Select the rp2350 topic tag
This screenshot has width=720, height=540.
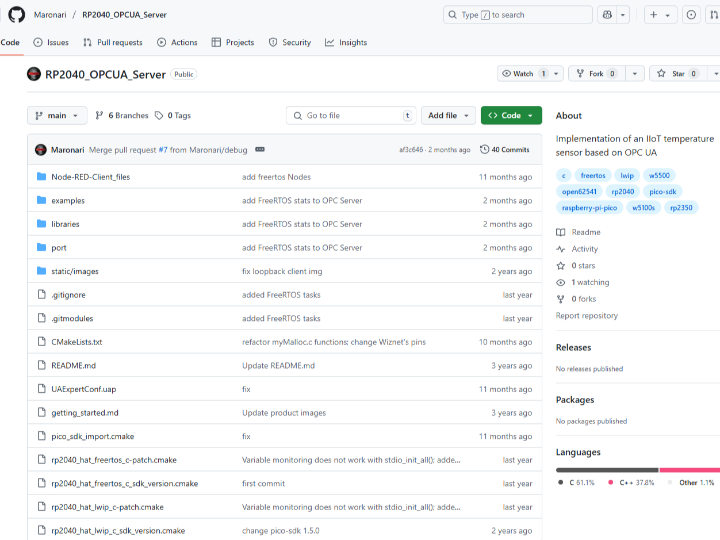[681, 208]
